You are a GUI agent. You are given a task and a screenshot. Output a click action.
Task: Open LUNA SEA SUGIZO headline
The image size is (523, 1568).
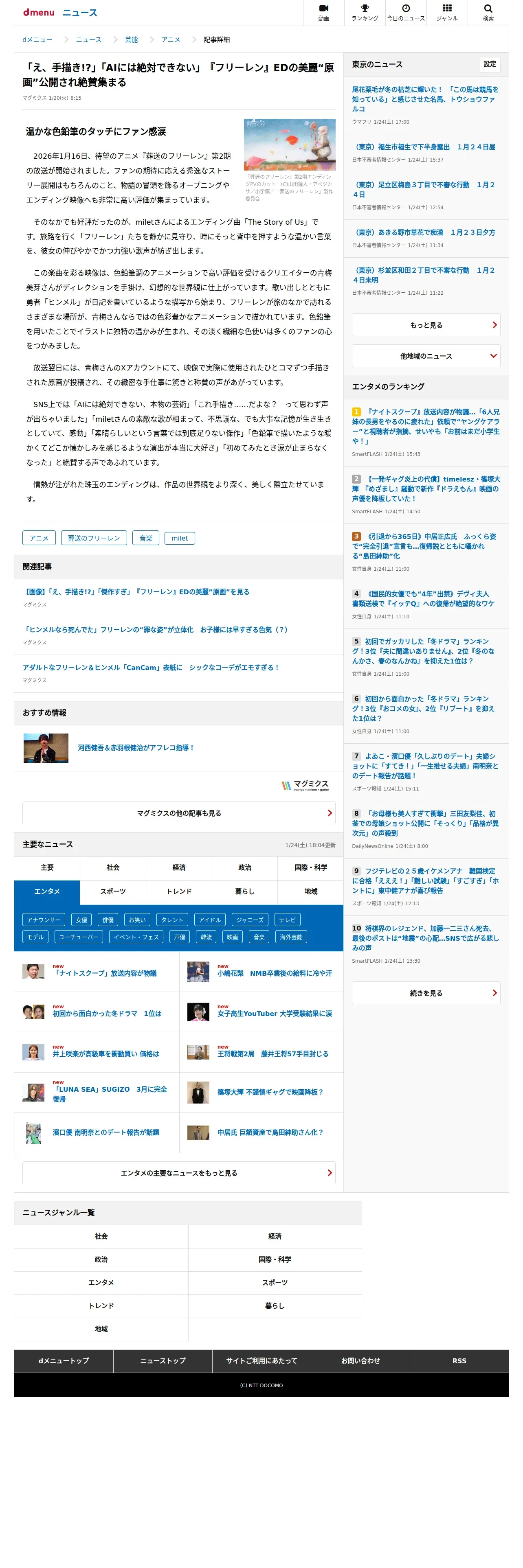coord(110,1094)
